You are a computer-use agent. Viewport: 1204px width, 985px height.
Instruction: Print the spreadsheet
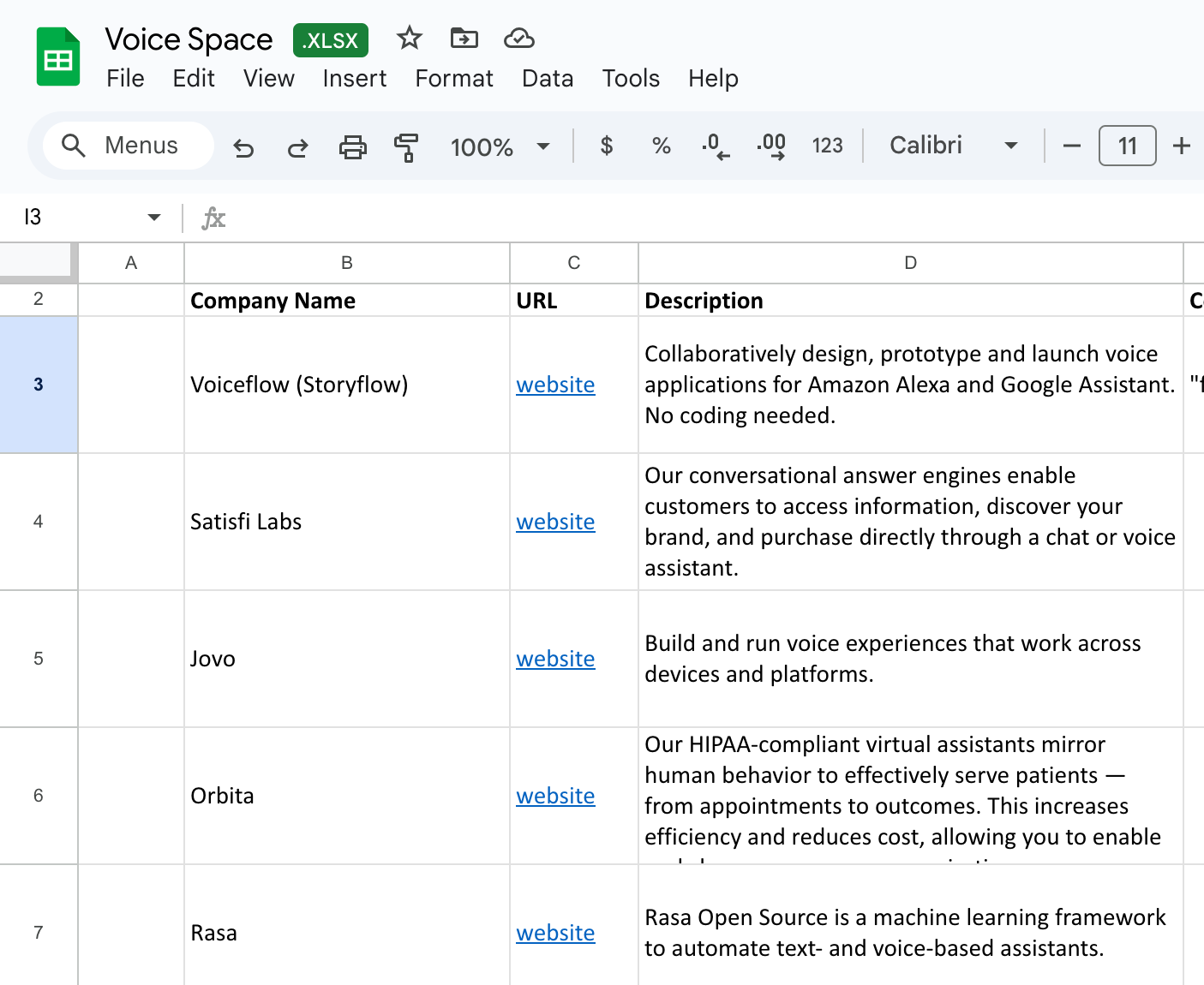coord(352,147)
